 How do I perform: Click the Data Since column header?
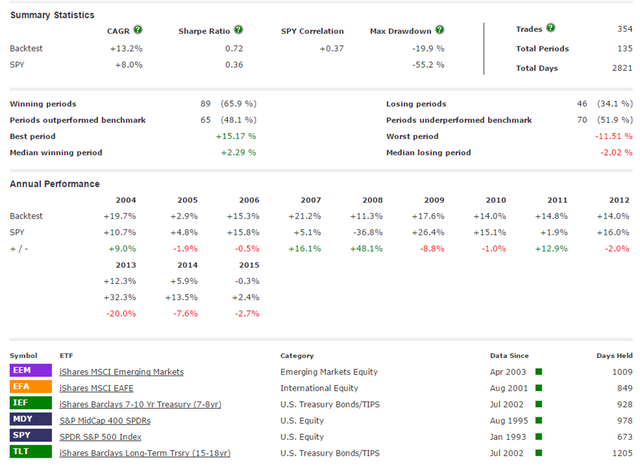[x=509, y=356]
